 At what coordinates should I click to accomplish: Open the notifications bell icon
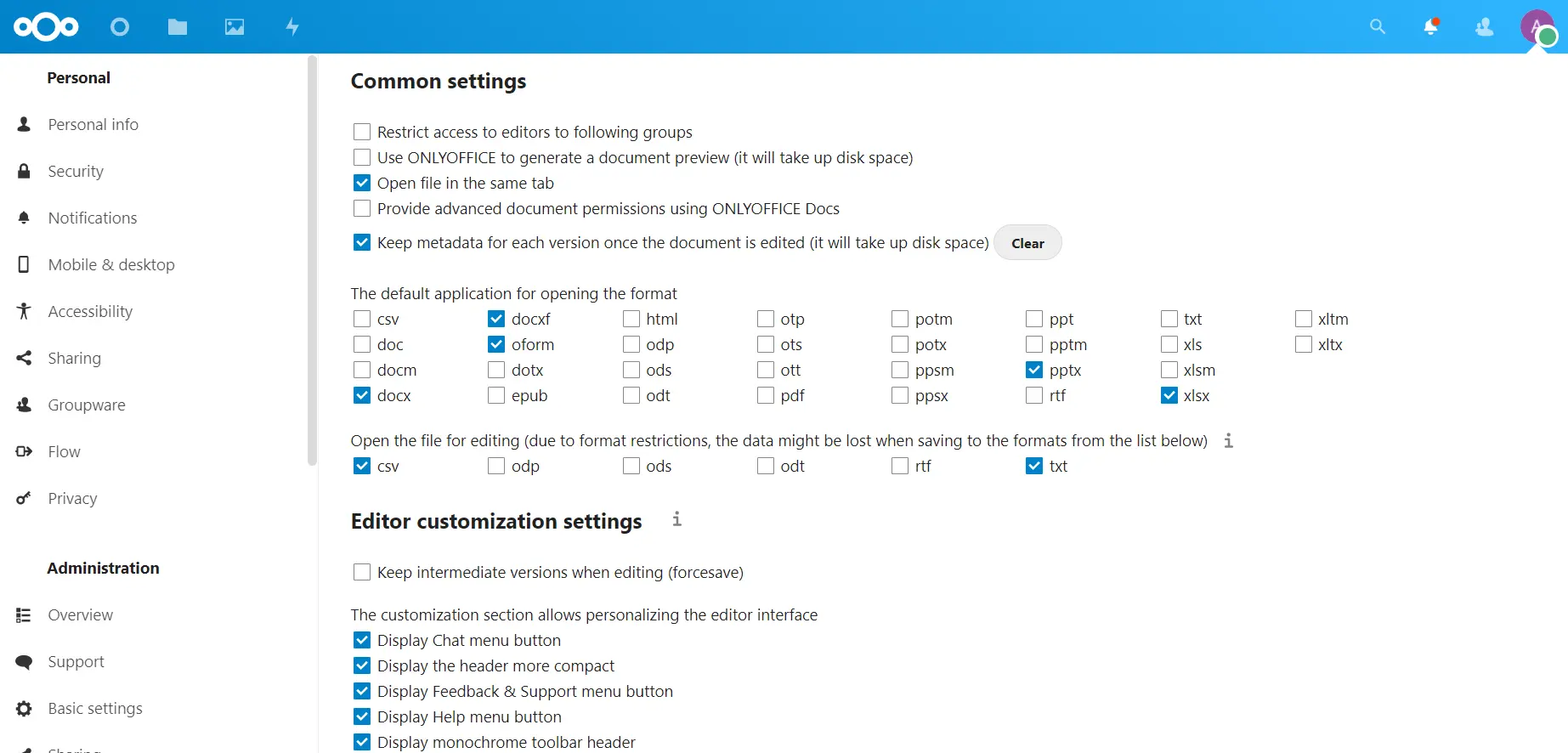point(1431,27)
